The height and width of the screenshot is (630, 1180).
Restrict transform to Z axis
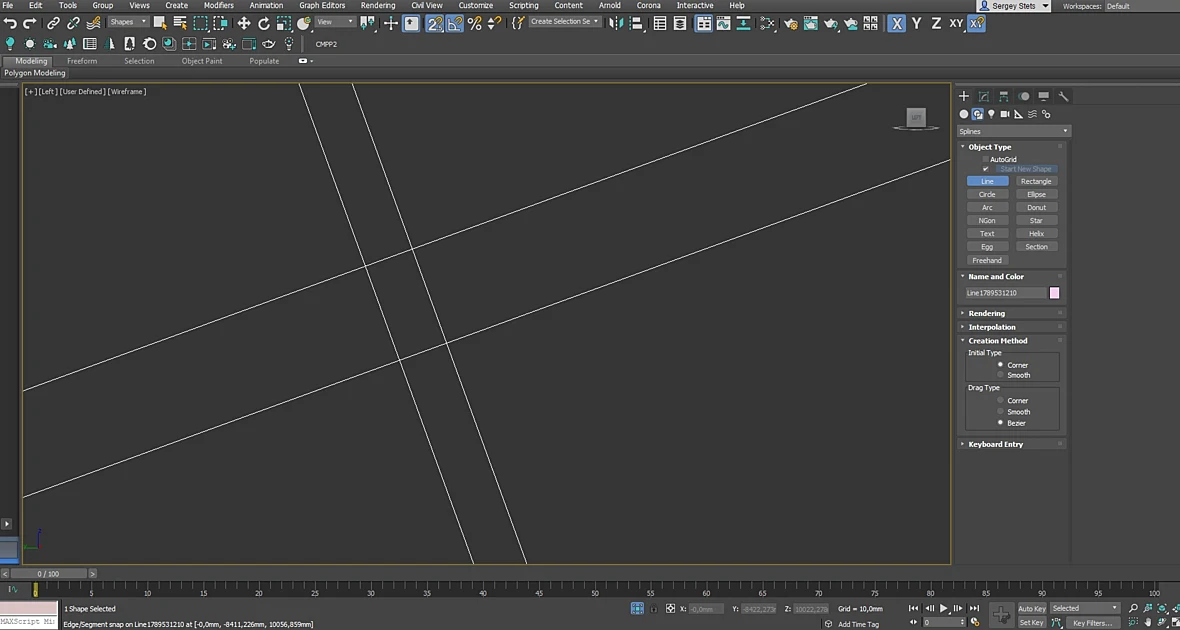click(936, 23)
